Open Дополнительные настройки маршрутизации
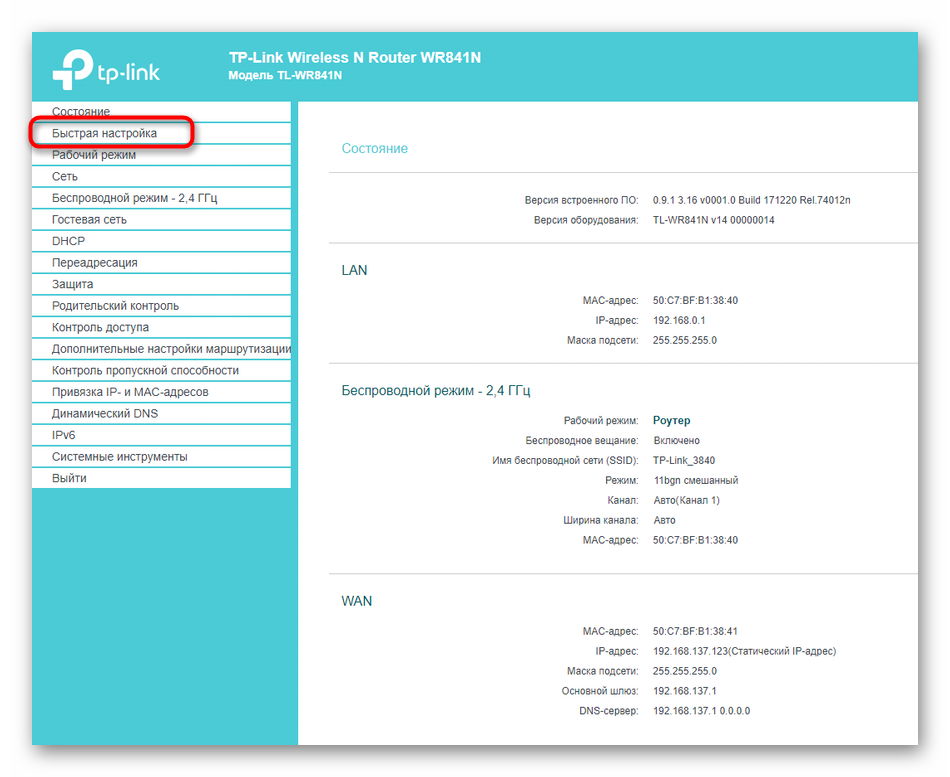 click(x=171, y=349)
